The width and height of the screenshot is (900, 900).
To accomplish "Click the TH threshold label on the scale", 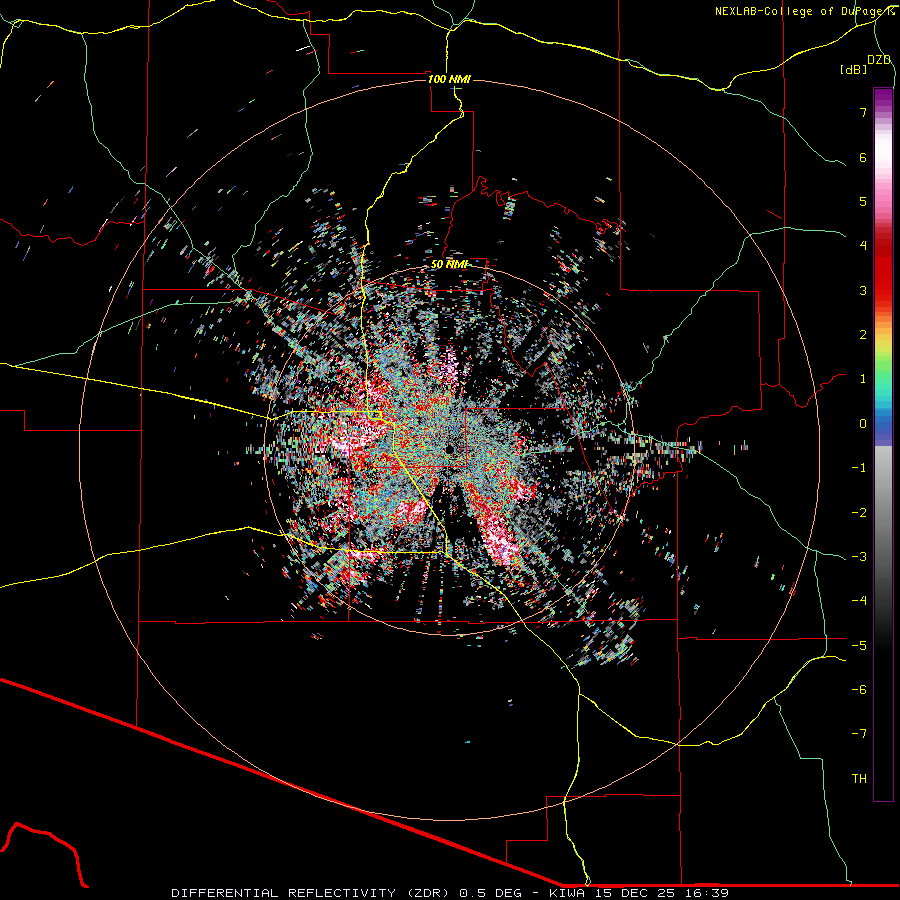I will (859, 779).
